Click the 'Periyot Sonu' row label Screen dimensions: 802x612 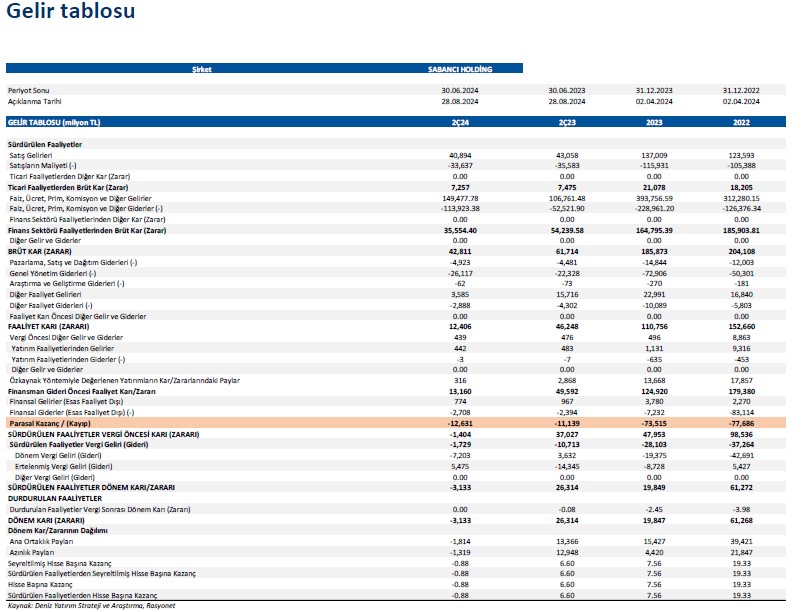29,90
